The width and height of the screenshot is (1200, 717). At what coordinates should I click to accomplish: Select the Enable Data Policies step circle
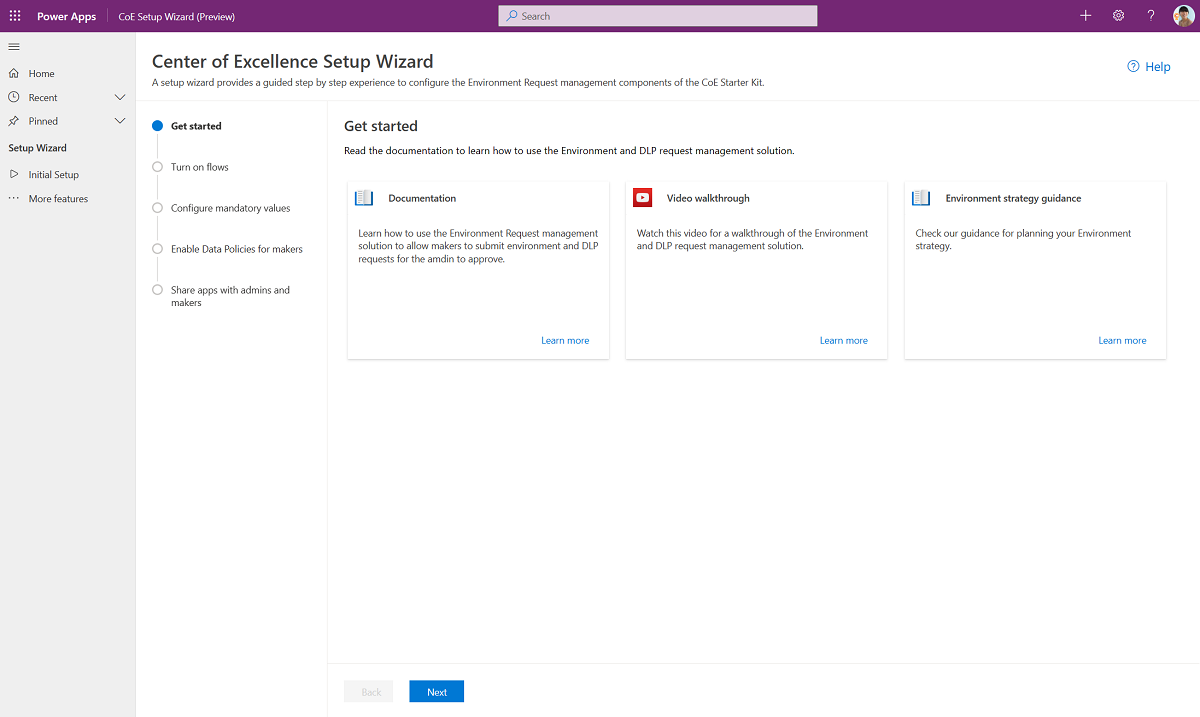pos(157,249)
